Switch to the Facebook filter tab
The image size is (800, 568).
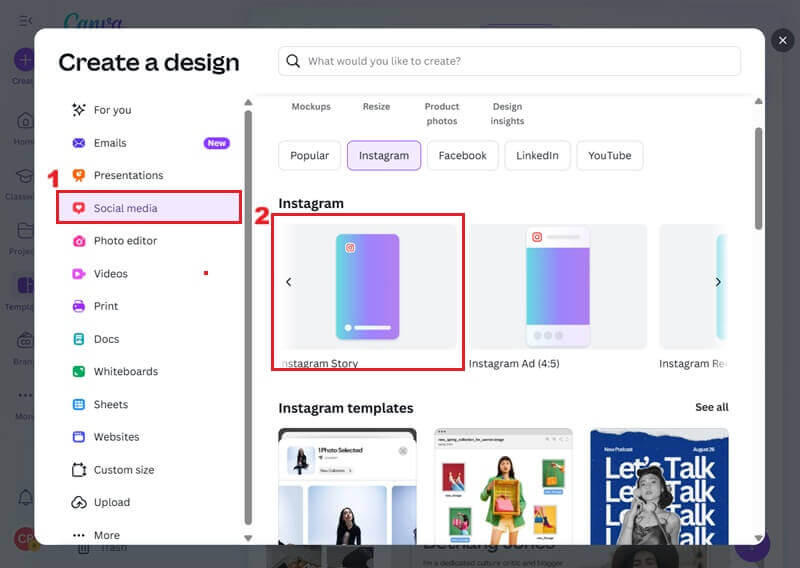(462, 156)
